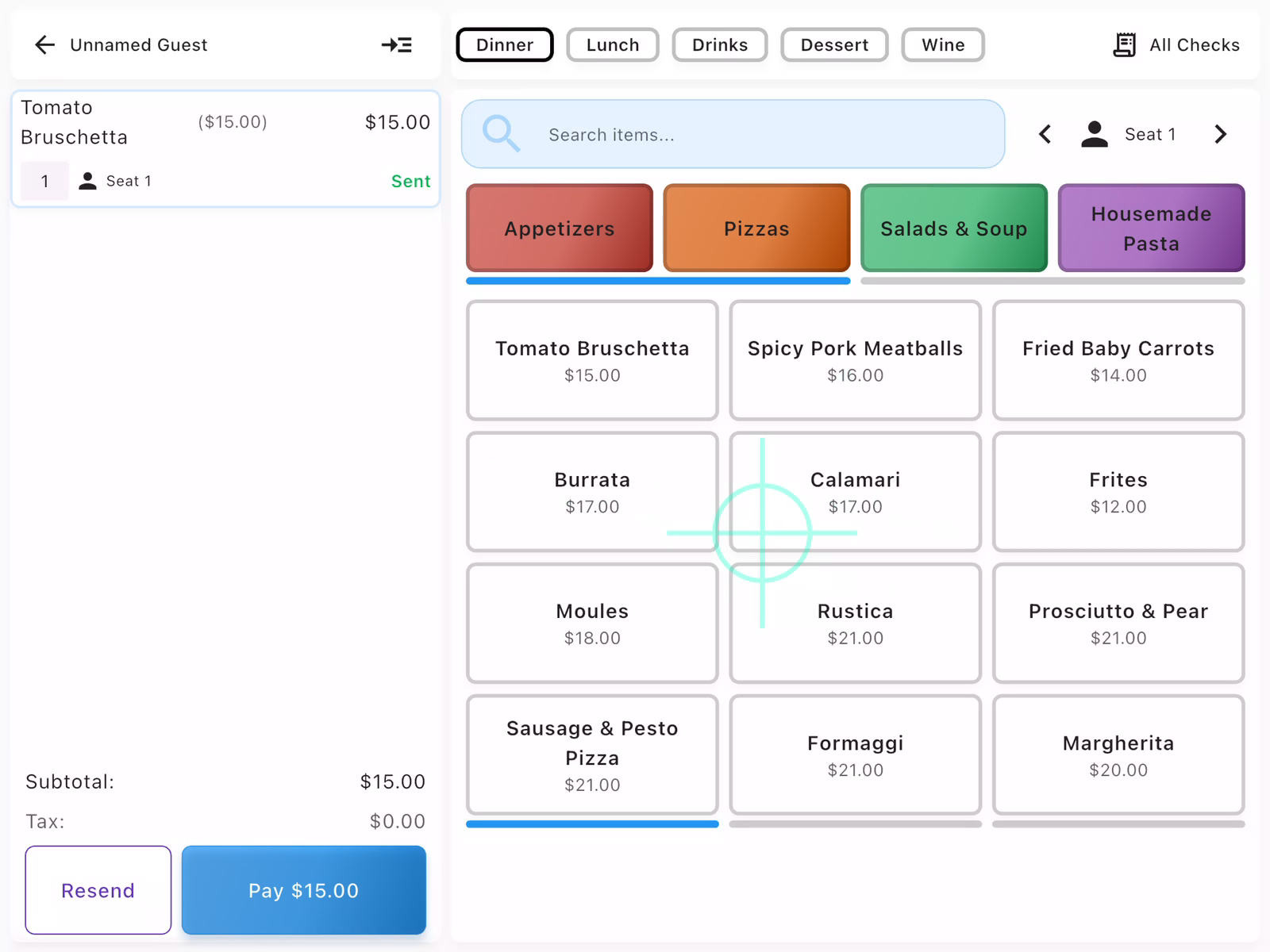Viewport: 1270px width, 952px height.
Task: Go to previous seat with left chevron
Action: coord(1045,135)
